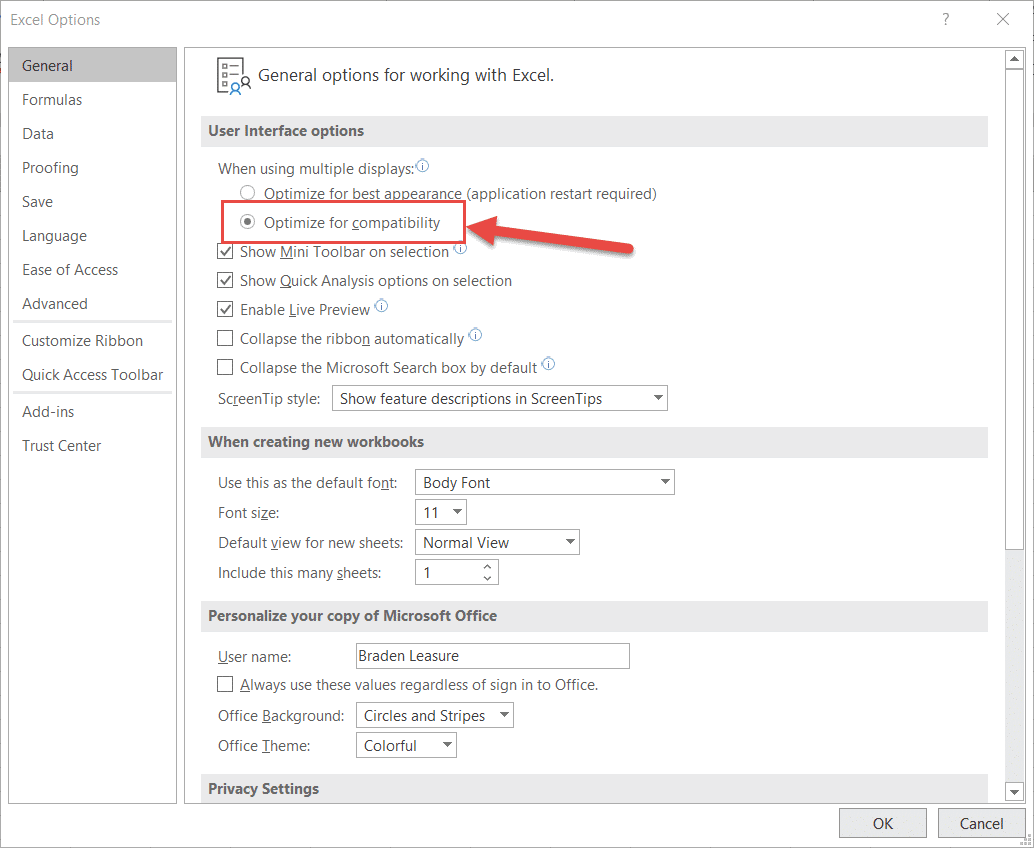The height and width of the screenshot is (848, 1034).
Task: Click info icon next to Show Mini Toolbar
Action: point(460,249)
